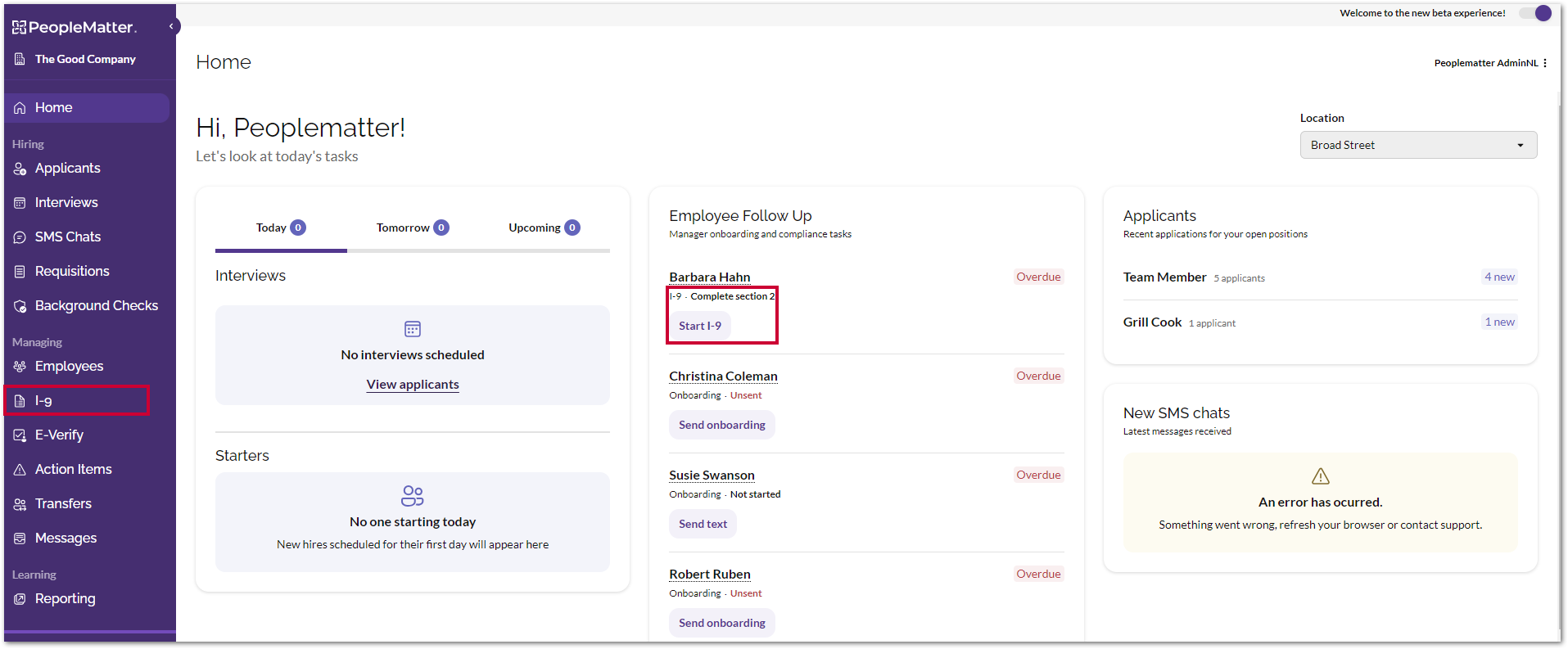The image size is (1568, 649).
Task: Click The Good Company building icon
Action: (20, 59)
